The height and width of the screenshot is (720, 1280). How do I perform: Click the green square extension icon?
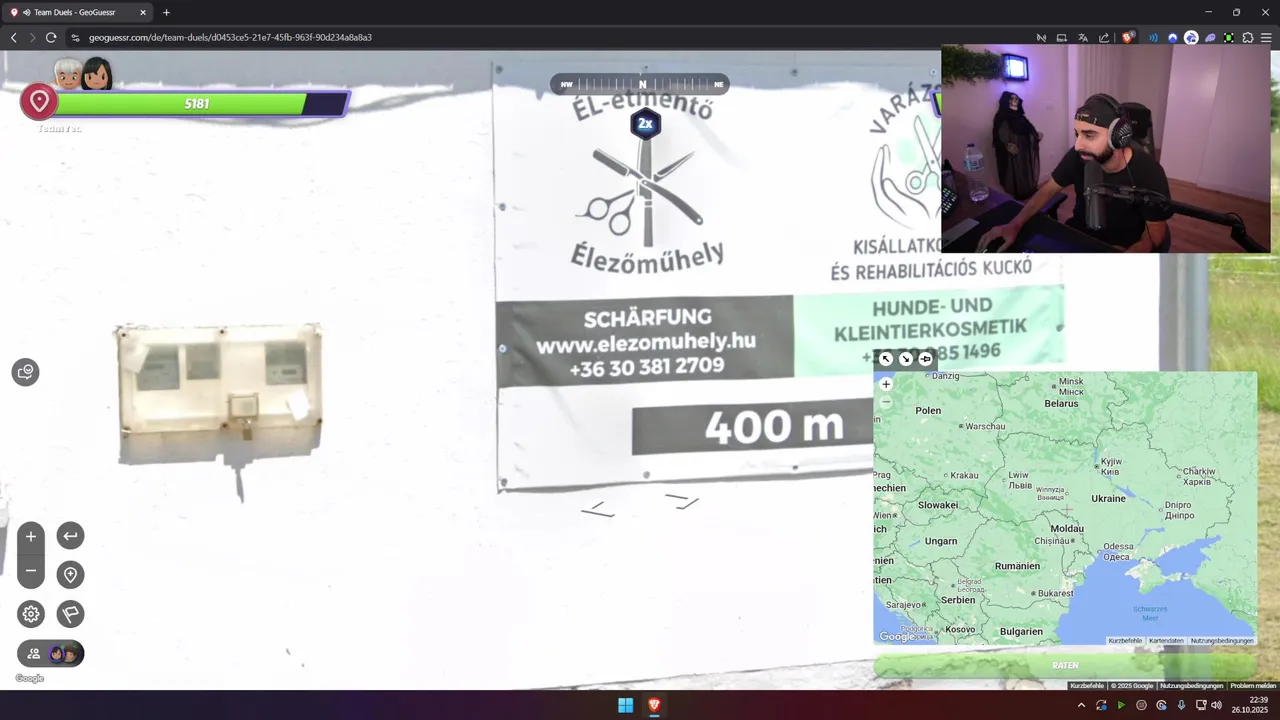coord(1229,38)
